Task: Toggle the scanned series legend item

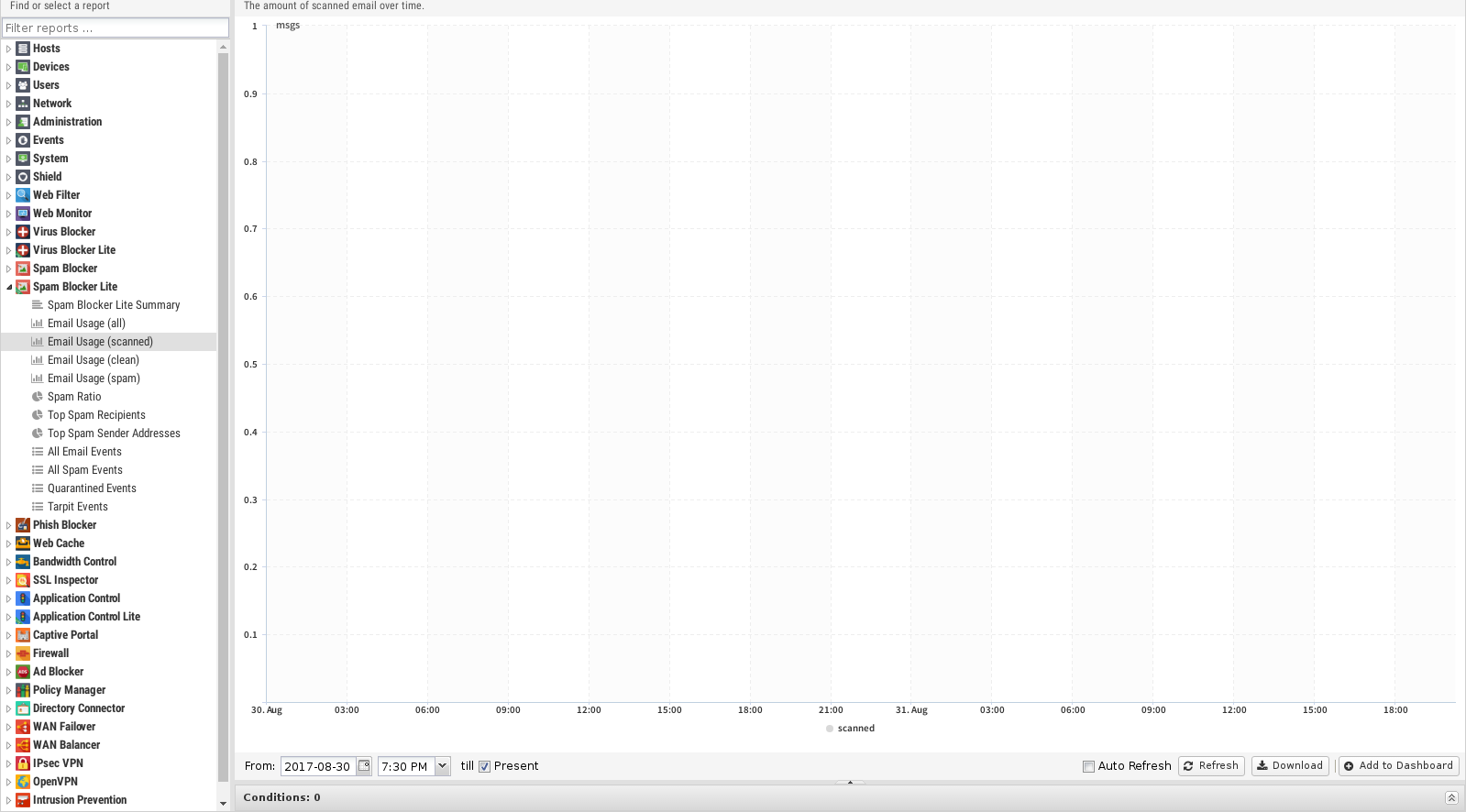Action: point(851,729)
